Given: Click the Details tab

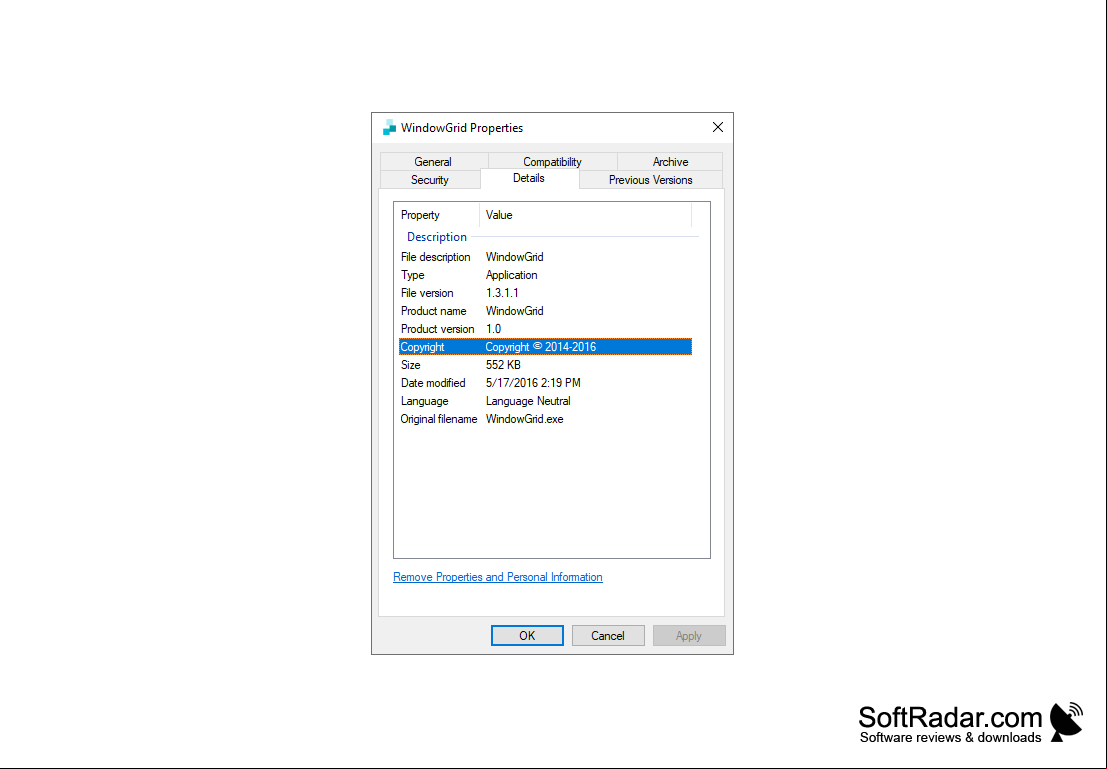Looking at the screenshot, I should coord(529,179).
